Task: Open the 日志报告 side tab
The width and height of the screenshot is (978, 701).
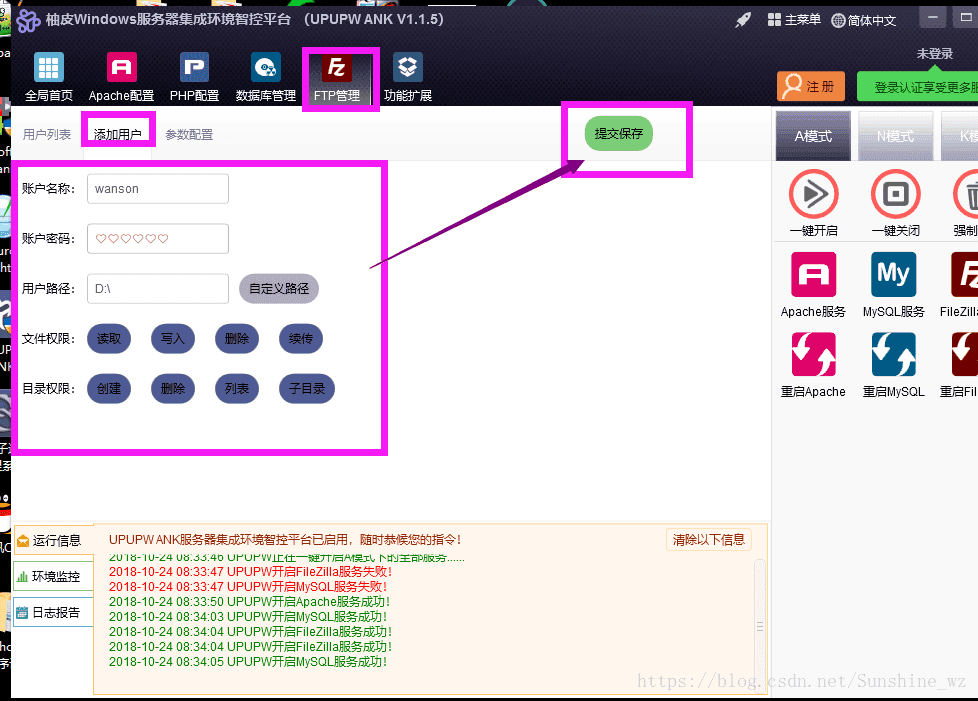Action: (53, 612)
